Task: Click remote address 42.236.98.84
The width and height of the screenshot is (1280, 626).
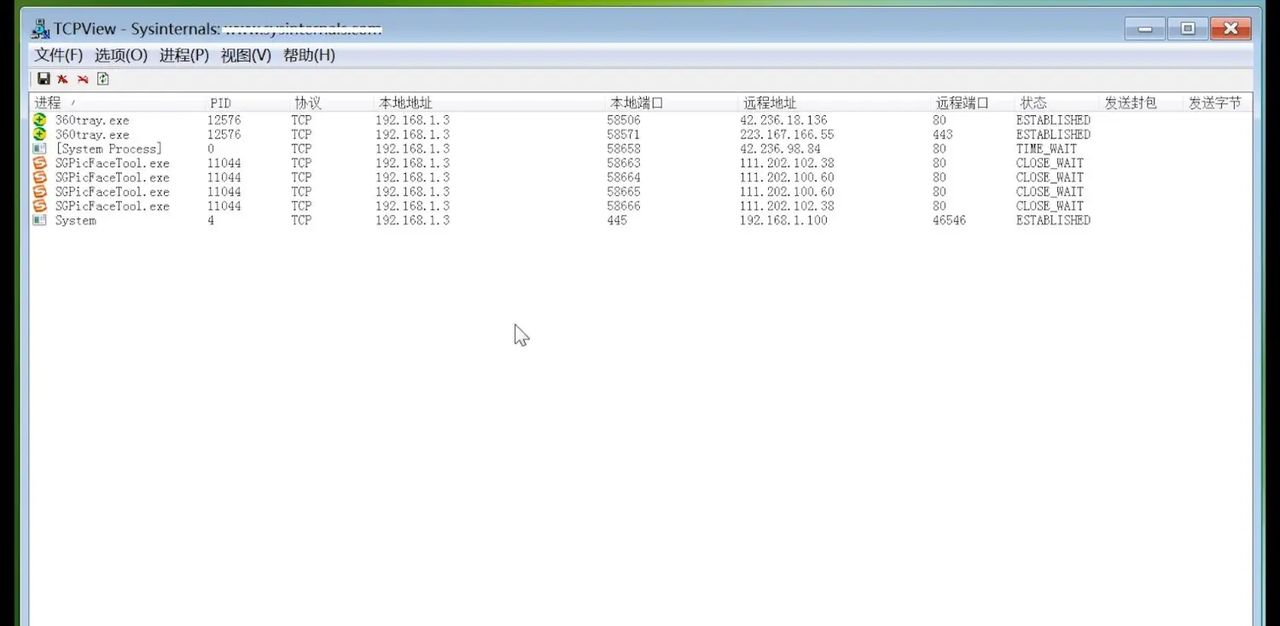Action: pyautogui.click(x=780, y=149)
